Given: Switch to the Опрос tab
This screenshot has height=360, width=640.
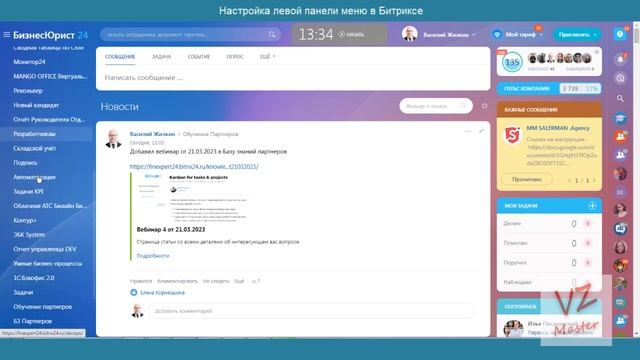Looking at the screenshot, I should click(235, 56).
